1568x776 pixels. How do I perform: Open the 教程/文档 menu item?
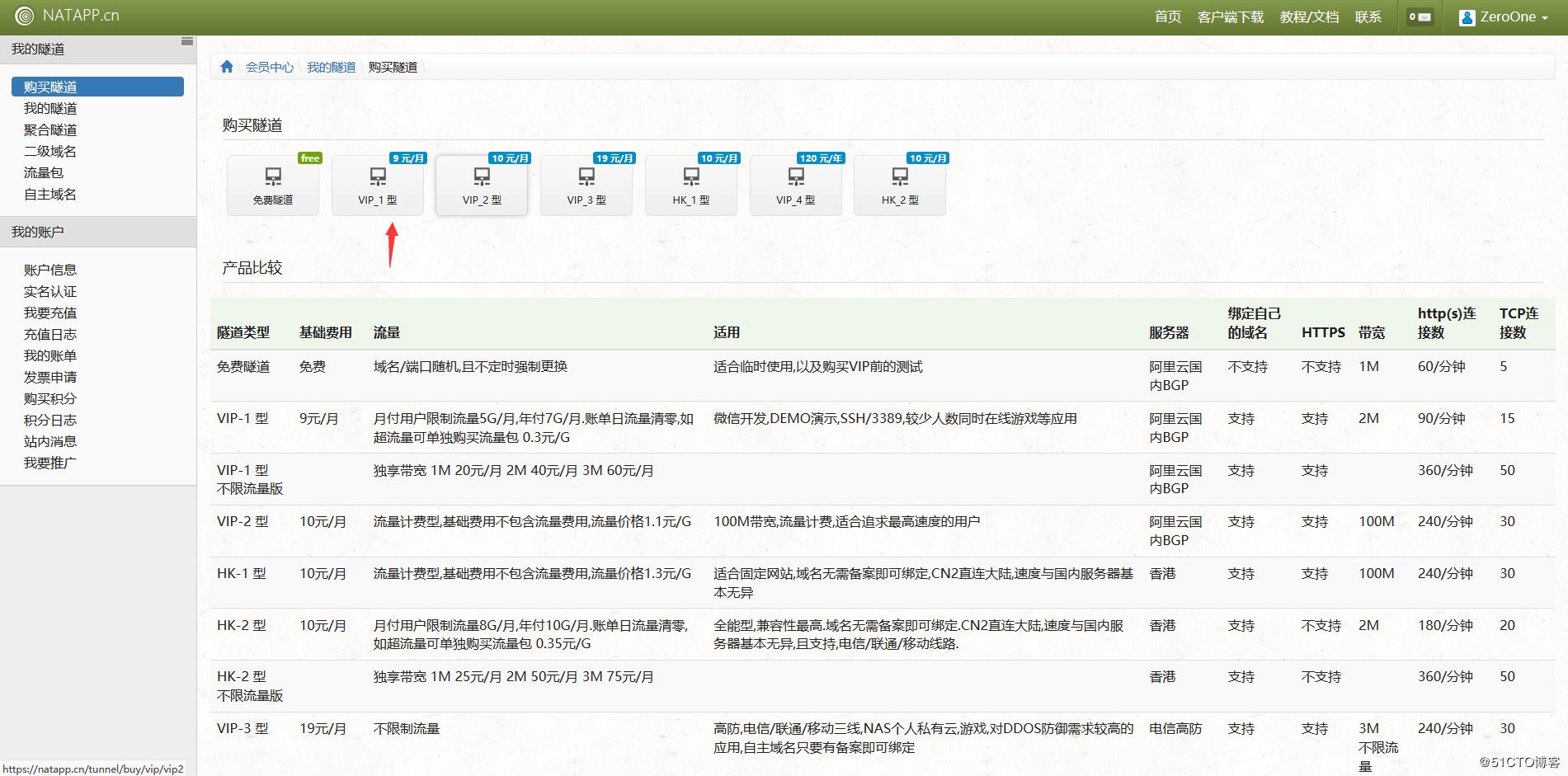click(x=1310, y=16)
